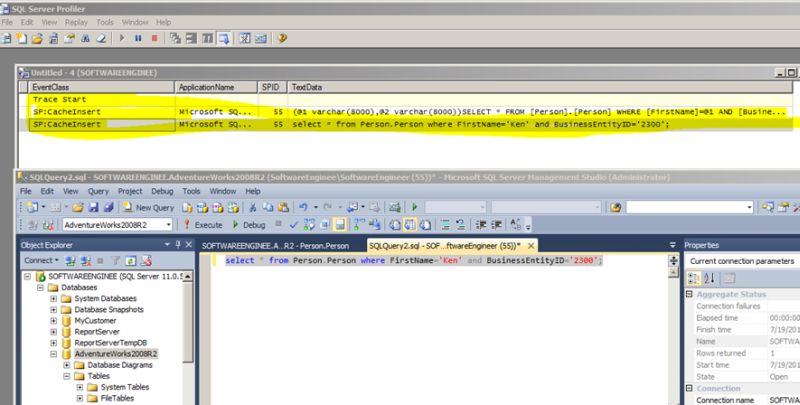
Task: Click the Alphabetical sort icon in Properties
Action: point(709,278)
